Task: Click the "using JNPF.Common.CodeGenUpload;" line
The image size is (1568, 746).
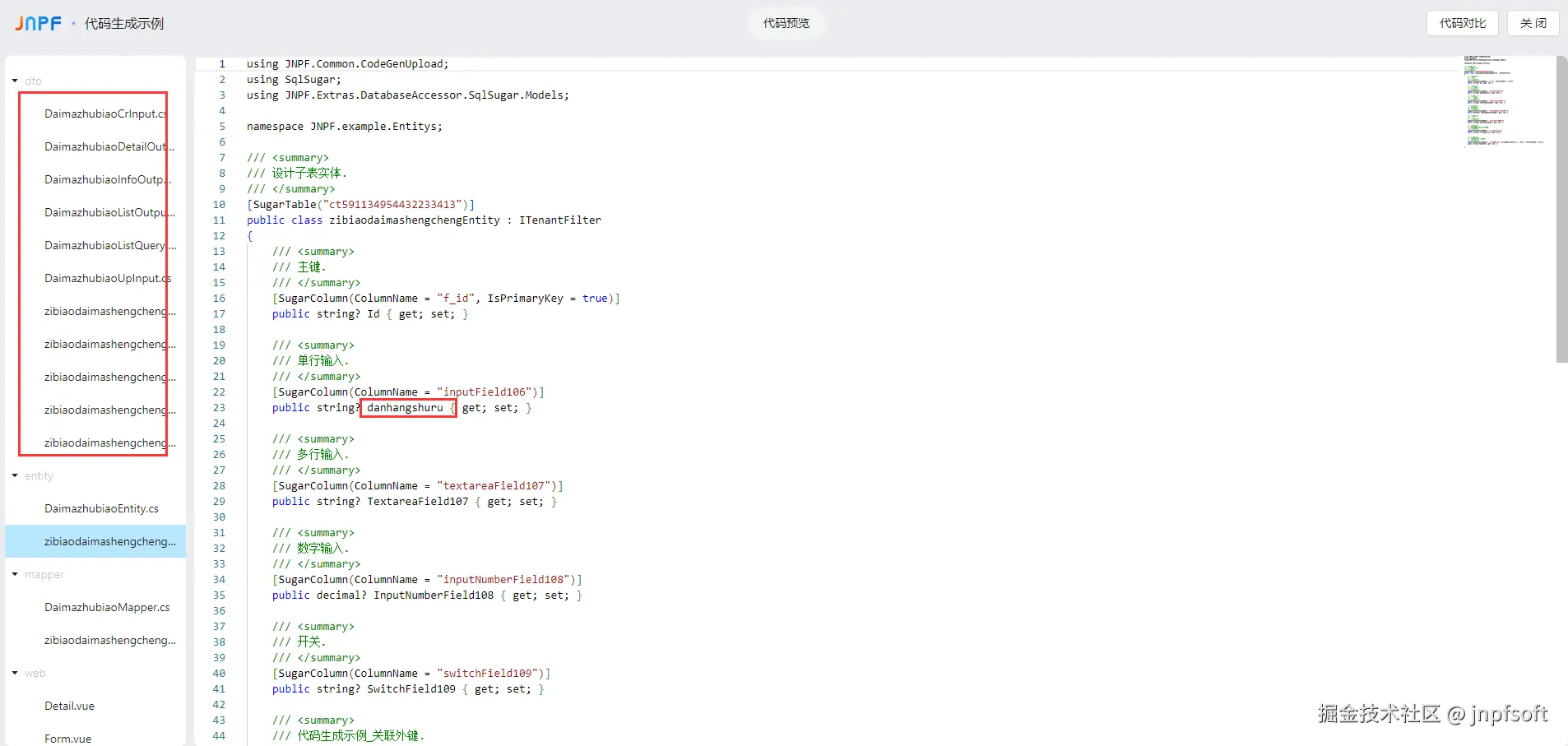Action: tap(348, 64)
